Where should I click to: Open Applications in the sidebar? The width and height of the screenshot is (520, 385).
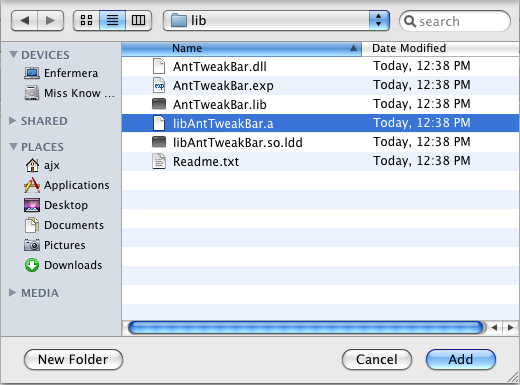click(x=66, y=185)
